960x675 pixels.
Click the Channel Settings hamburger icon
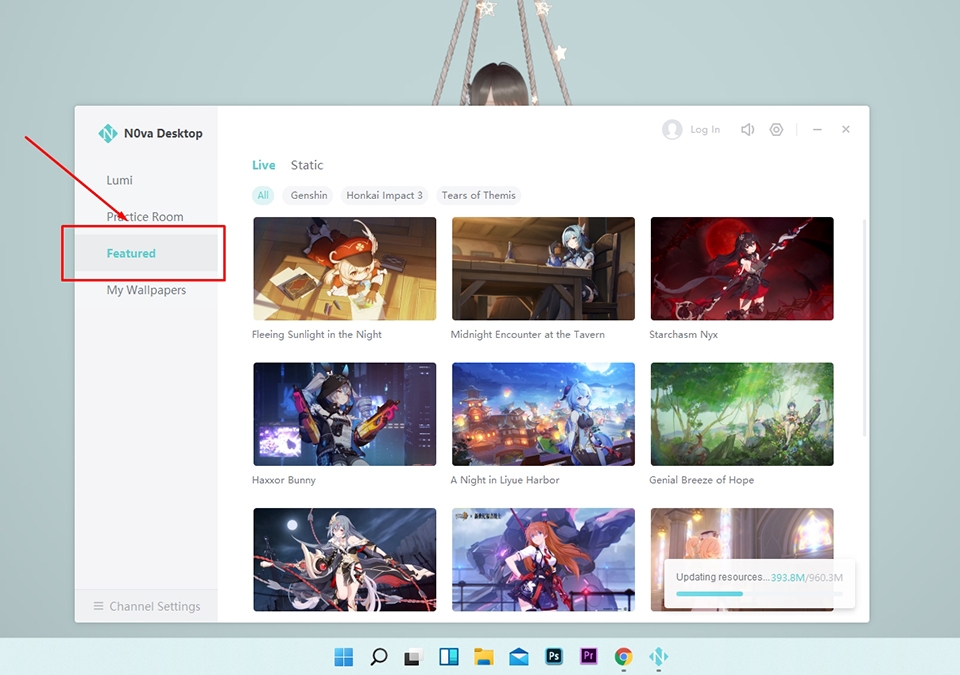point(98,606)
